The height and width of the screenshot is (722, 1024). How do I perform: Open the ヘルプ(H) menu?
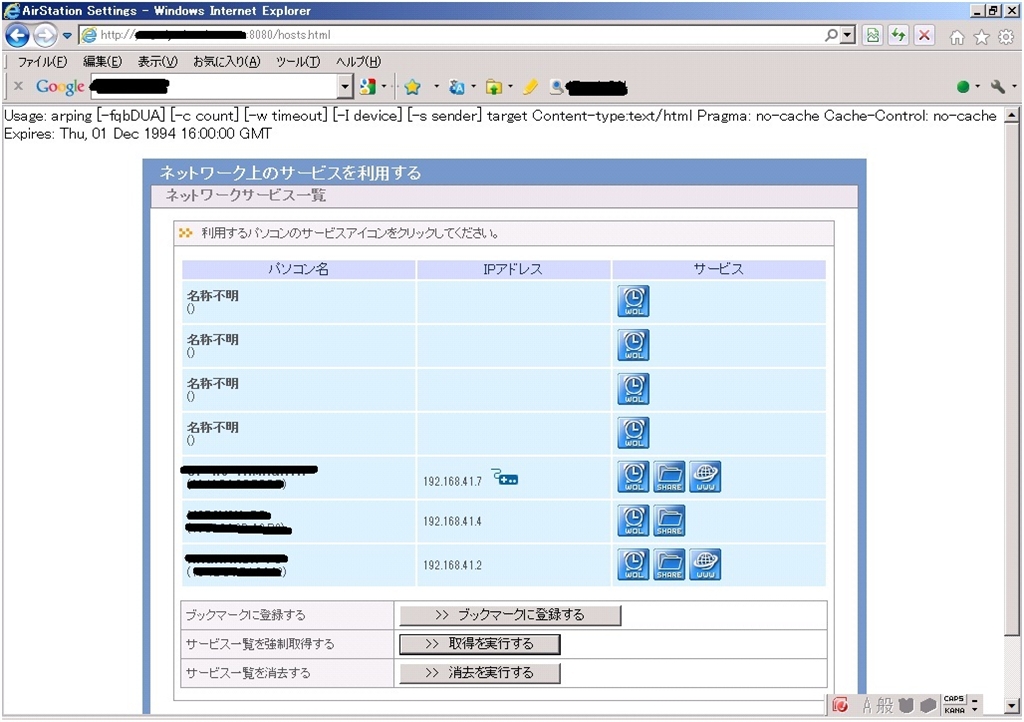pos(359,62)
